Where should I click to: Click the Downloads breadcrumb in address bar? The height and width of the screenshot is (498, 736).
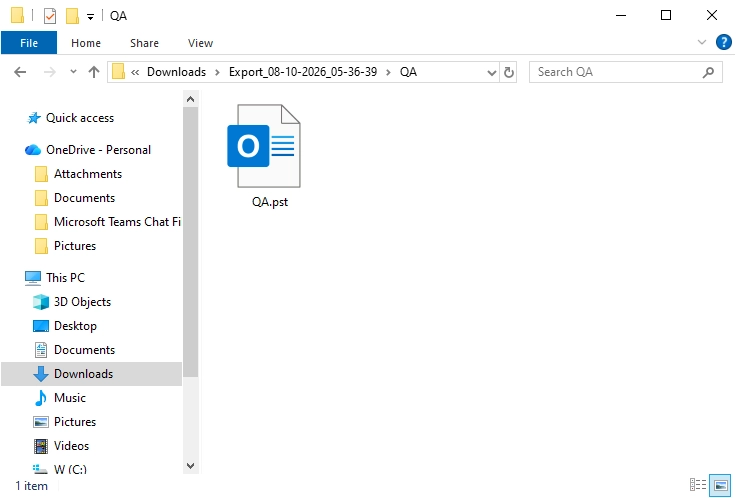pyautogui.click(x=176, y=72)
